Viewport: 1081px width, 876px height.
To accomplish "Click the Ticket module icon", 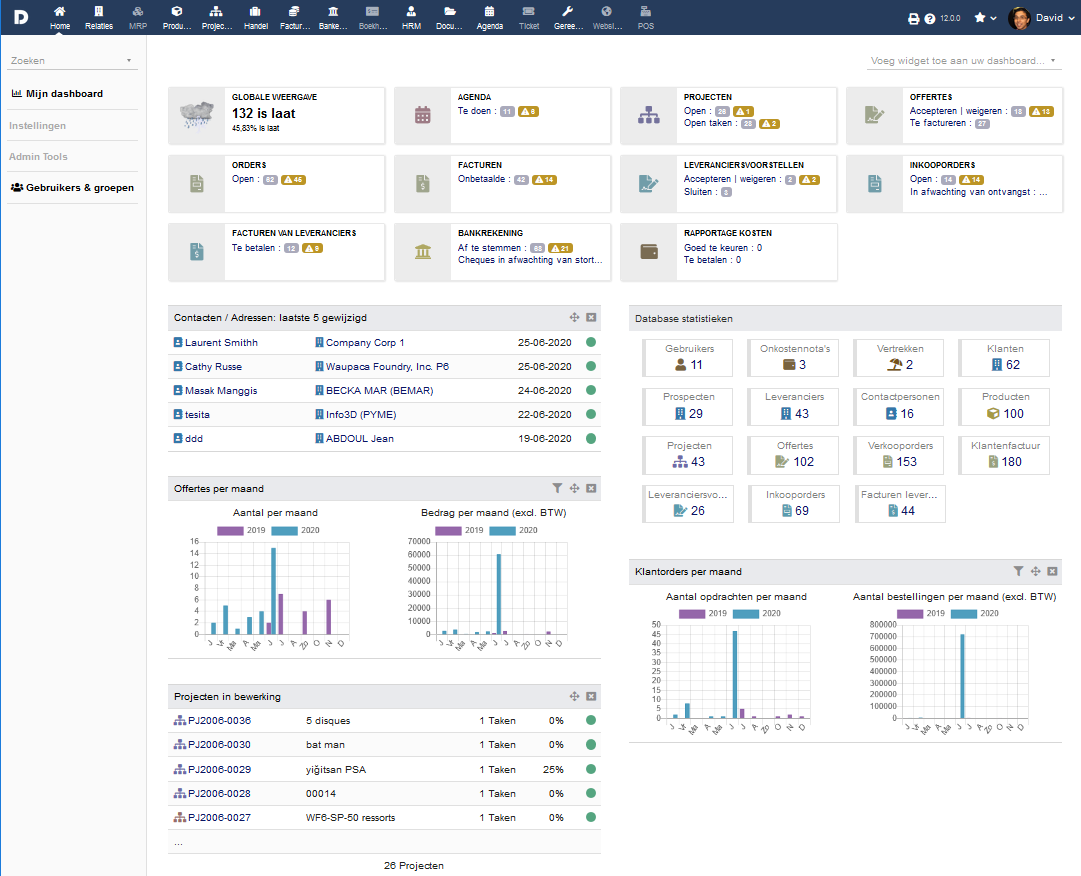I will (529, 17).
